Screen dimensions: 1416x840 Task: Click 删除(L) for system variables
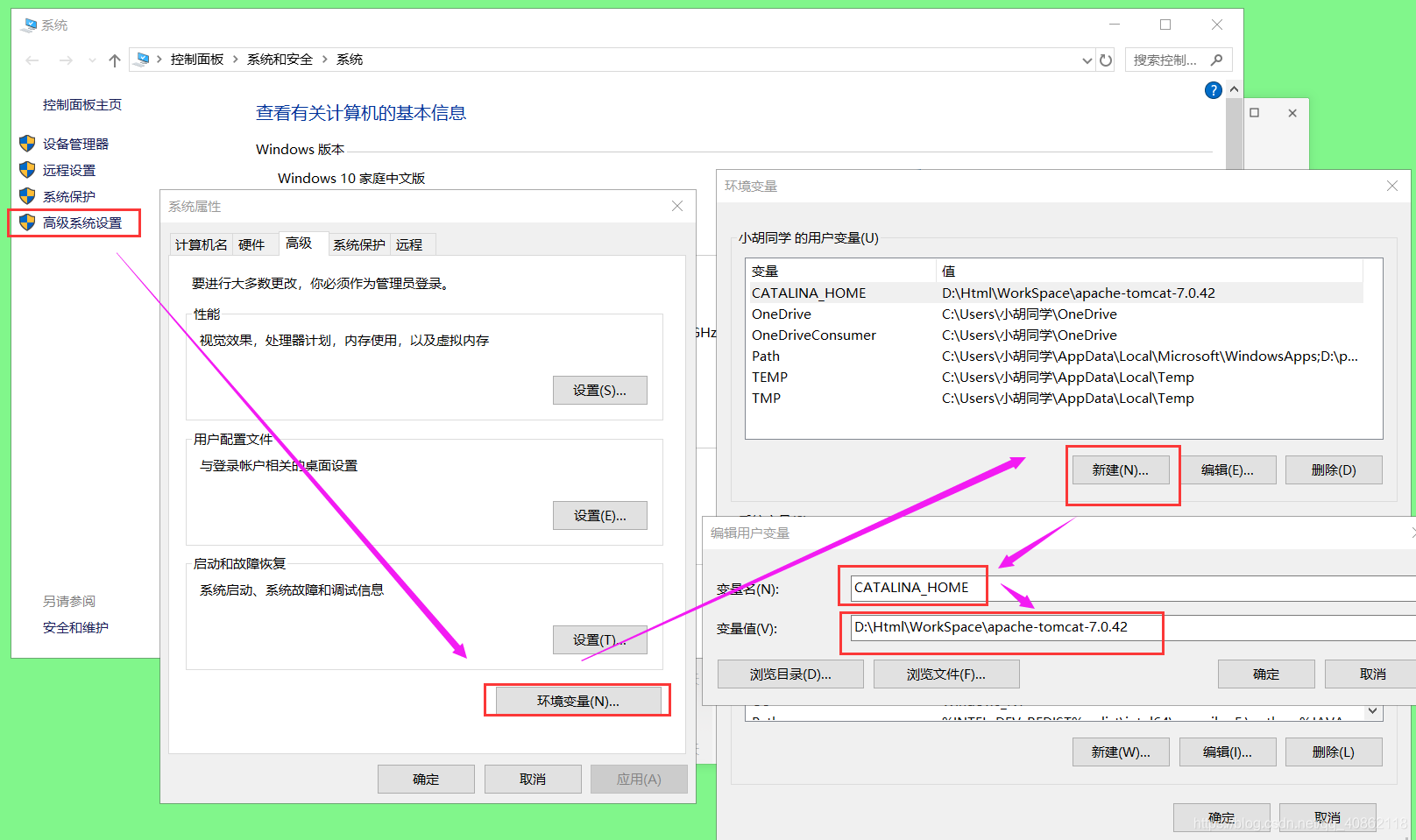point(1334,752)
